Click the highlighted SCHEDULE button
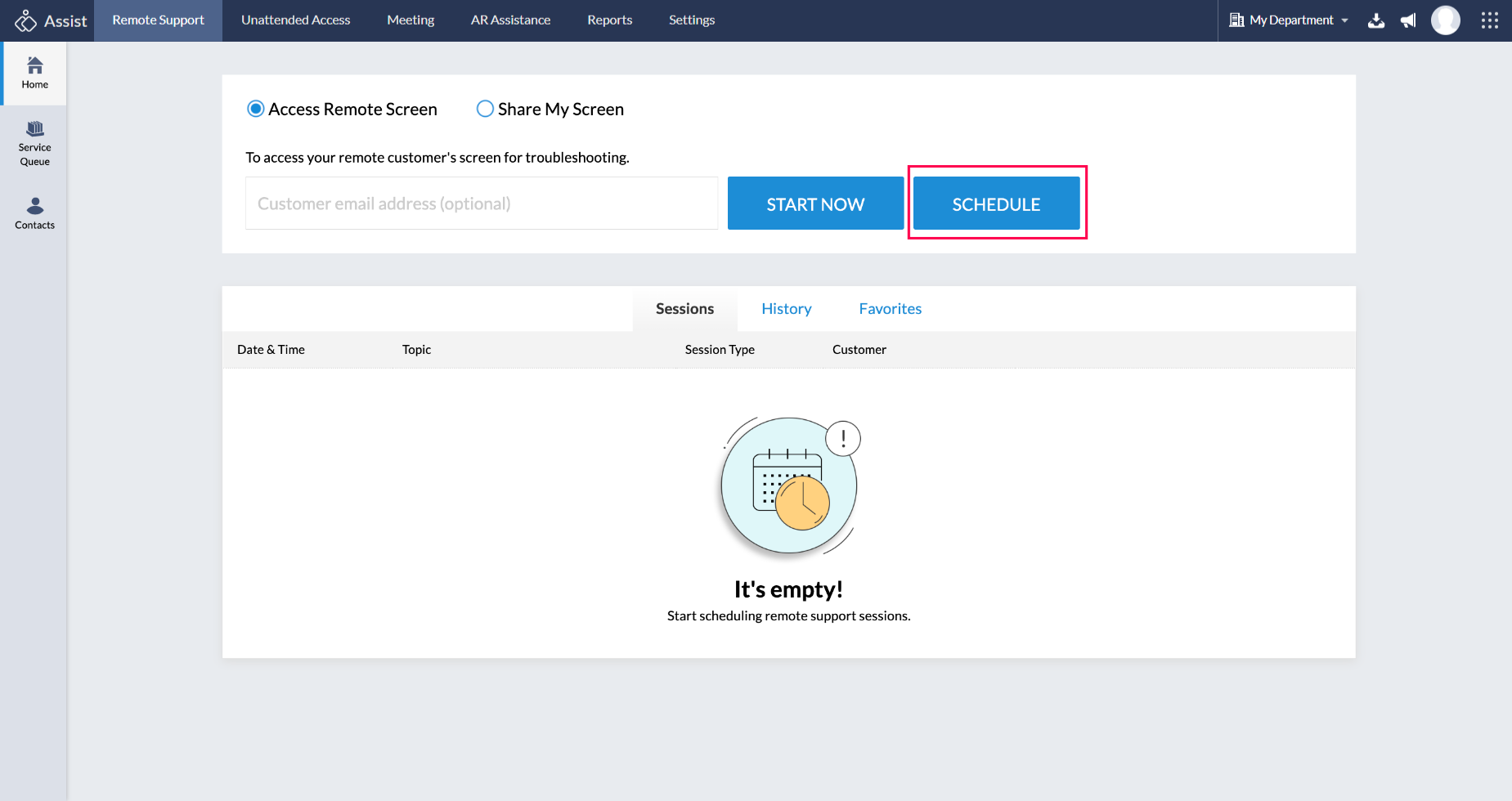 click(996, 203)
